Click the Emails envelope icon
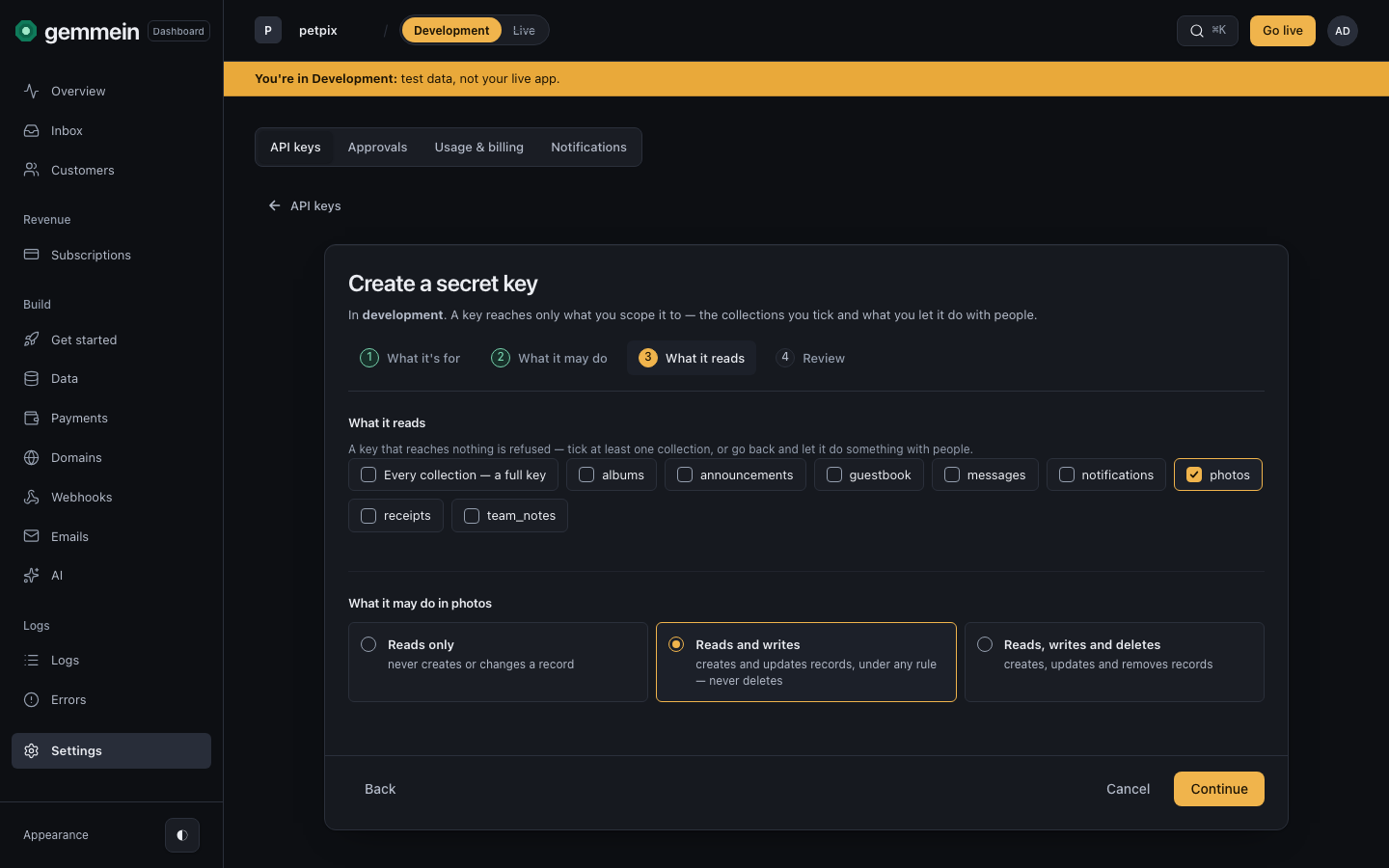1389x868 pixels. tap(32, 536)
